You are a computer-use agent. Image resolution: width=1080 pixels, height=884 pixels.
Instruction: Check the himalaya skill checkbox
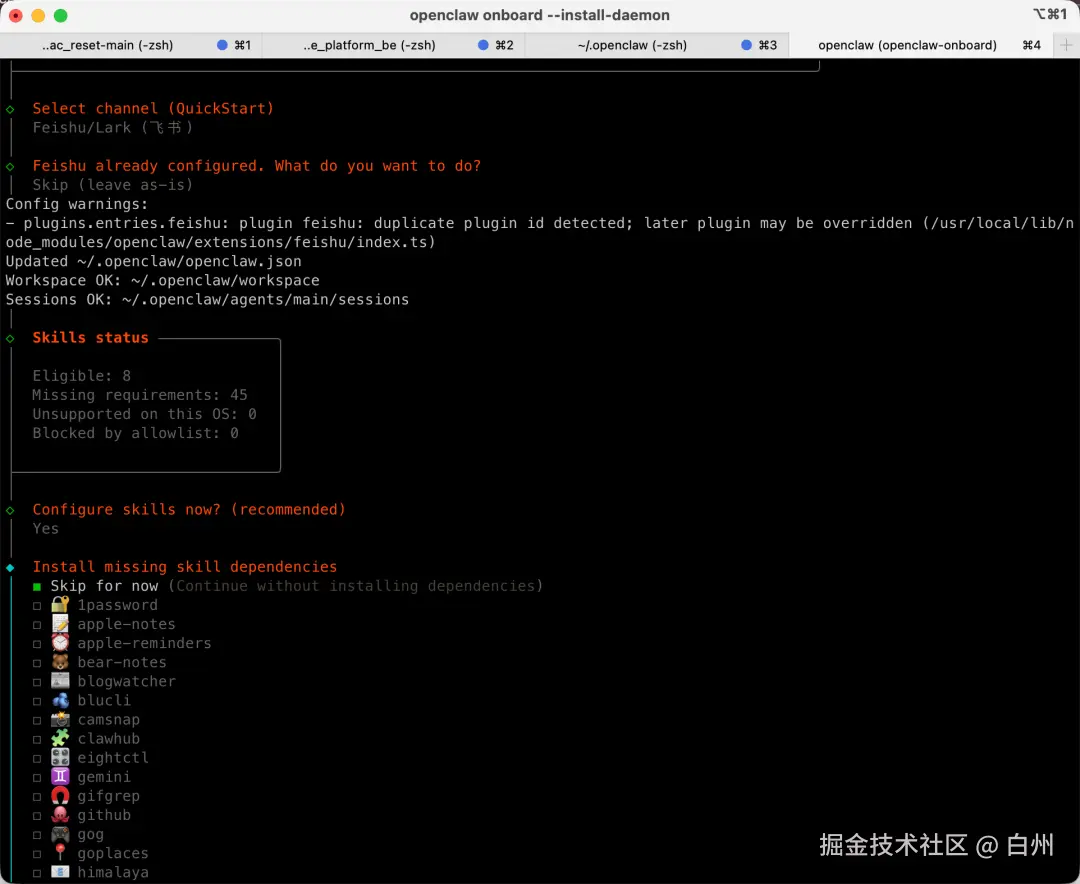(x=37, y=873)
